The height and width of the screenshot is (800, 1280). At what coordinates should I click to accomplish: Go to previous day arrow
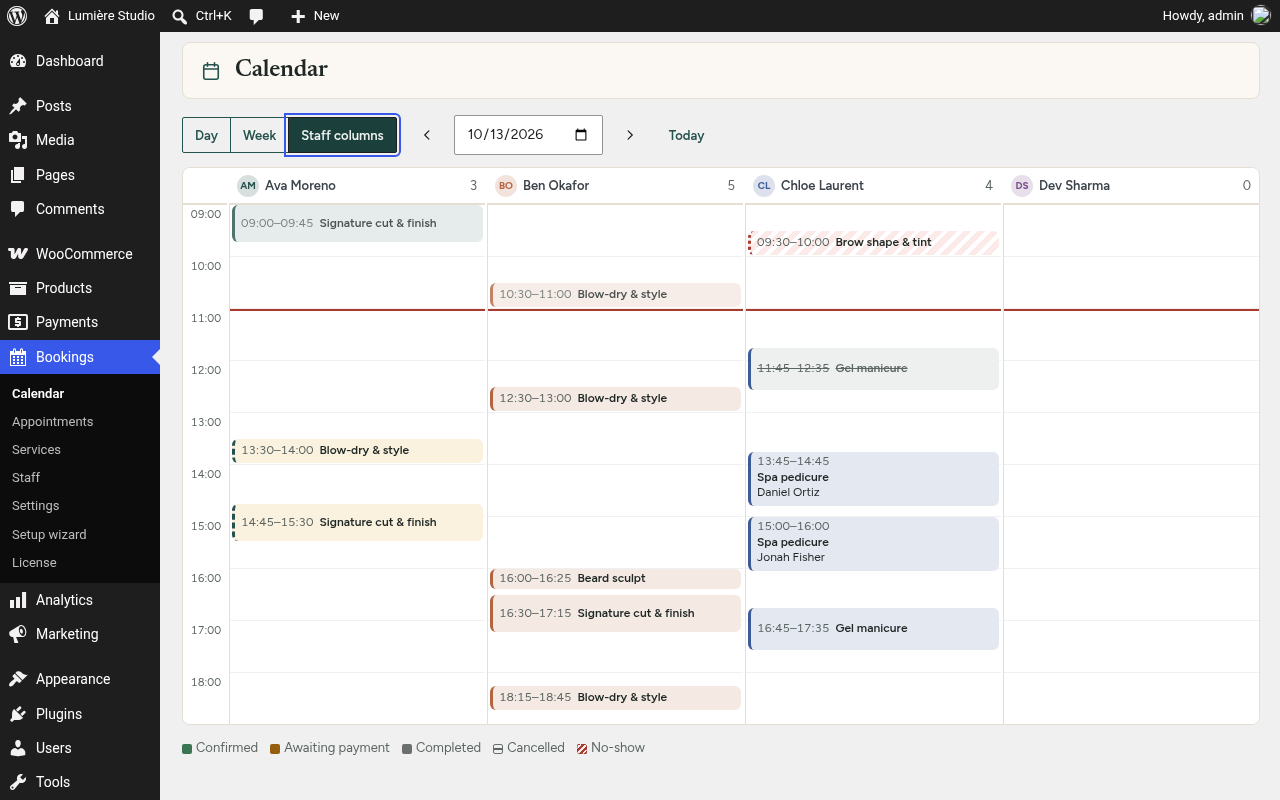point(427,135)
